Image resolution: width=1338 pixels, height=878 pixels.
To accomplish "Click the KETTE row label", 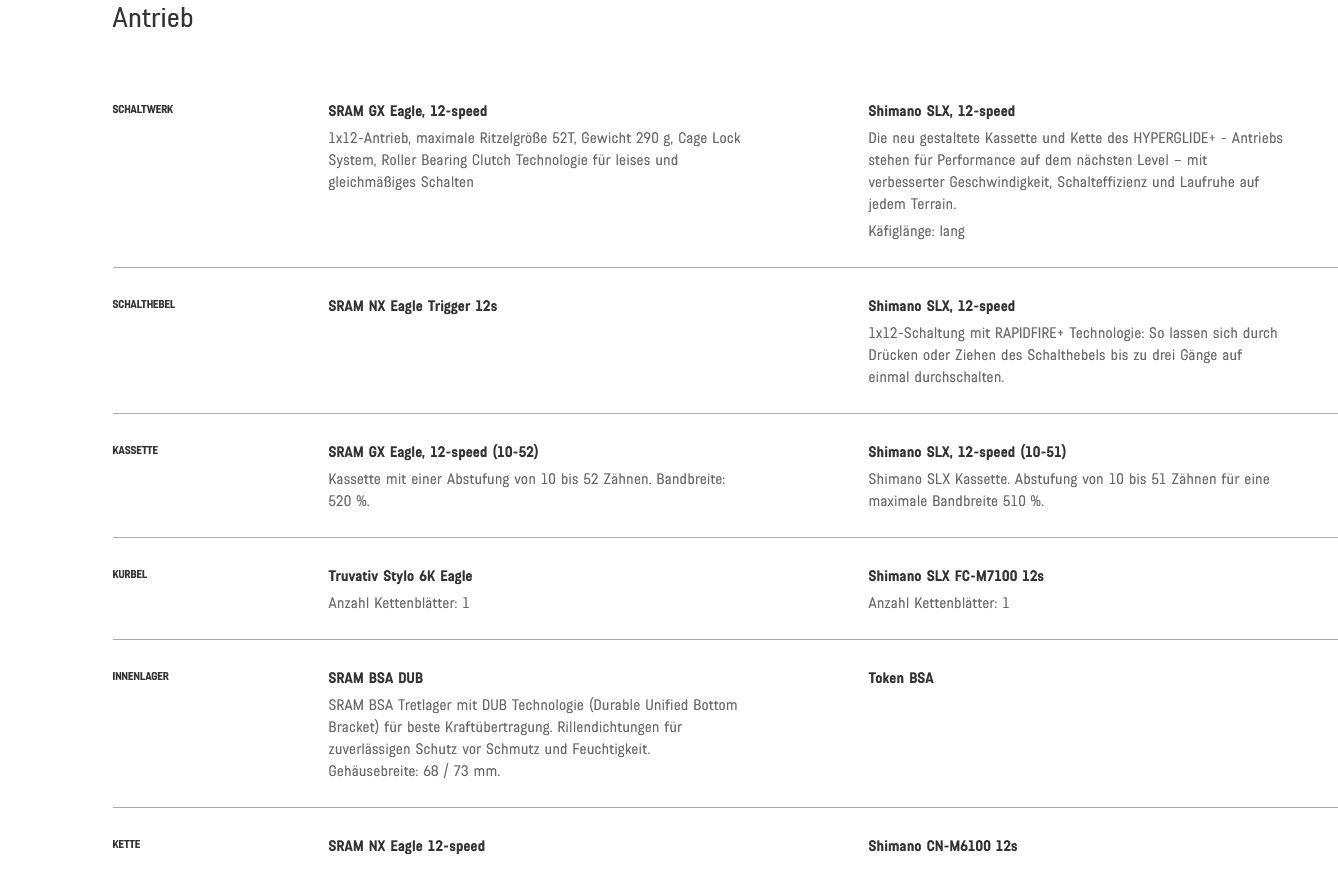I will pos(126,845).
